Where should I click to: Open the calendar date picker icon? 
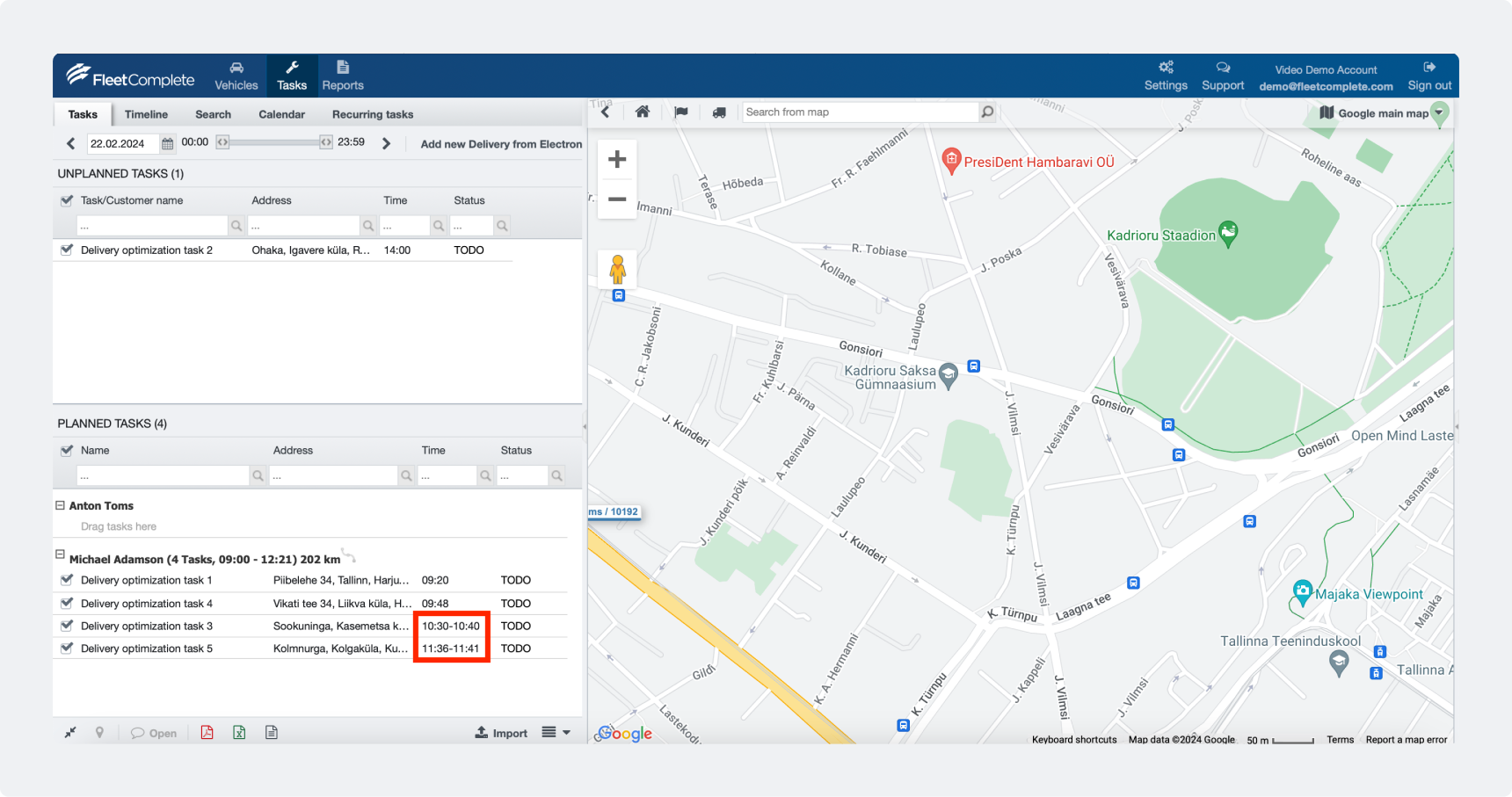click(x=167, y=143)
